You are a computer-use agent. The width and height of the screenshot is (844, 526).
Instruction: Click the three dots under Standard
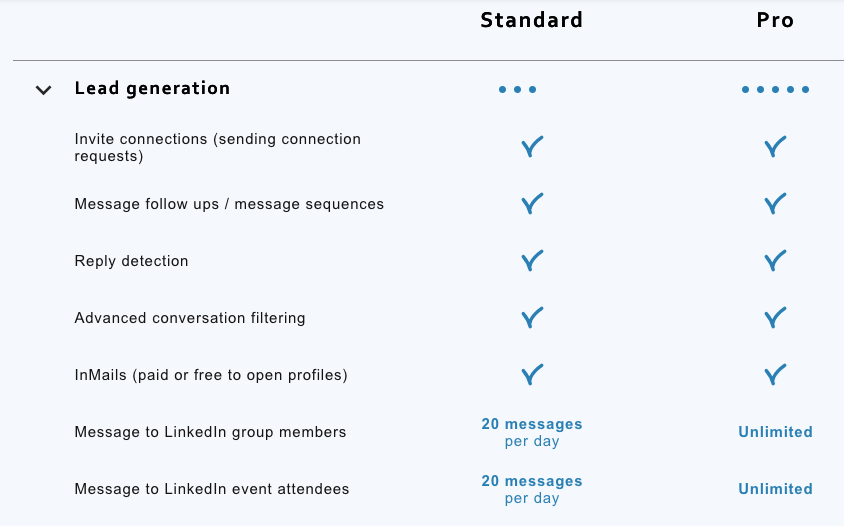pos(518,90)
